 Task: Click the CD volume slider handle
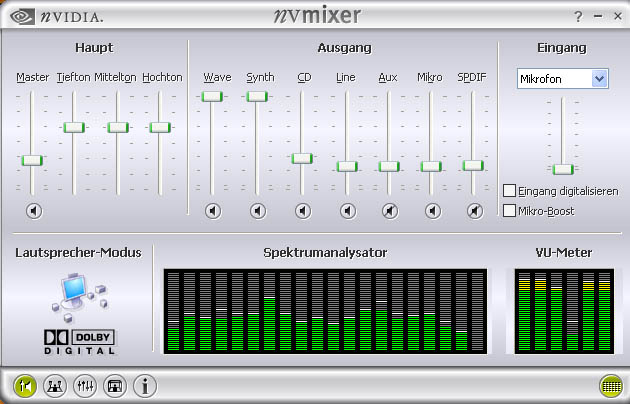(302, 158)
